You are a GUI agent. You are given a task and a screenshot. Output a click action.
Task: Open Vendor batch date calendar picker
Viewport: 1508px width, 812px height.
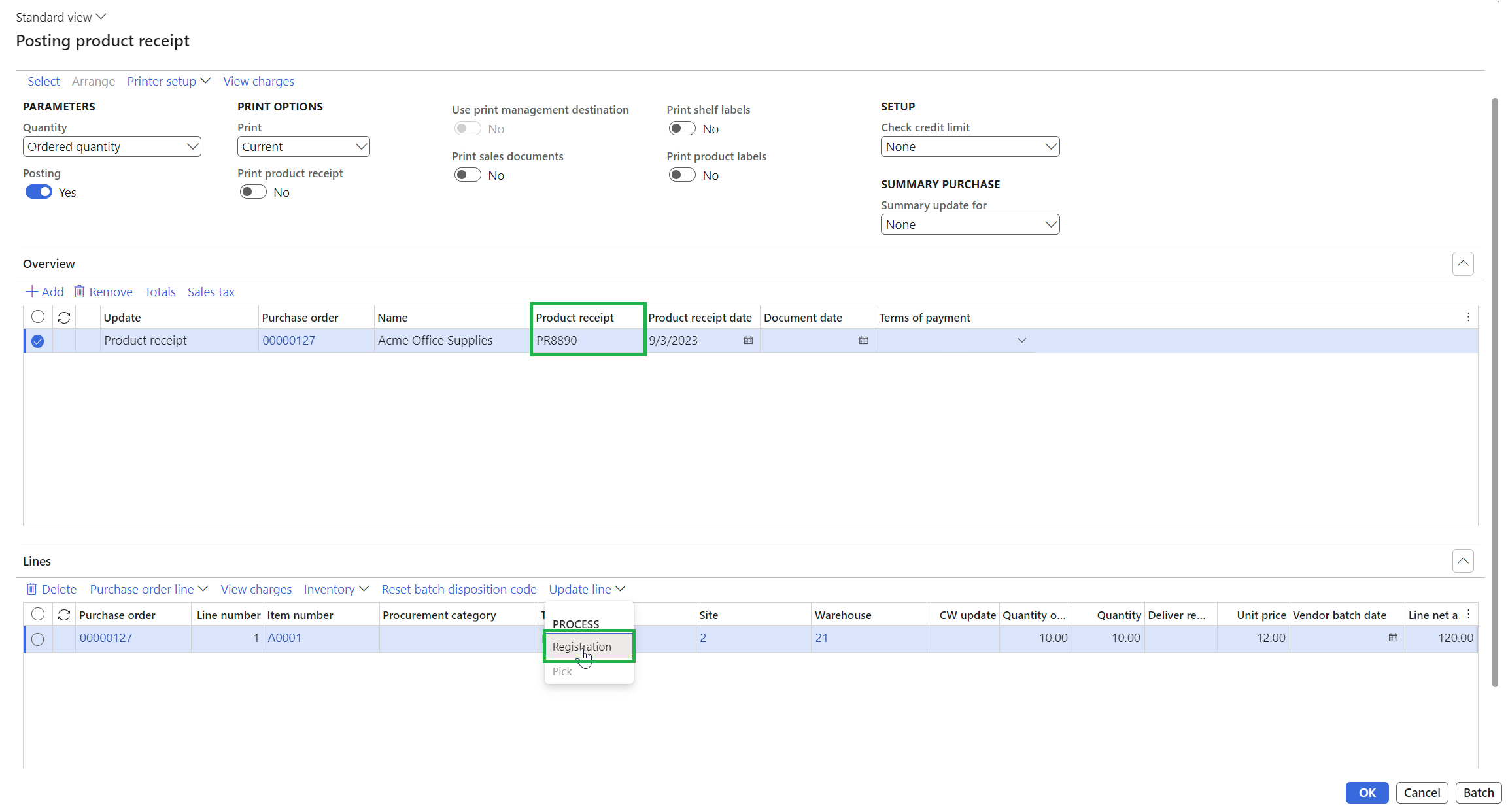pyautogui.click(x=1393, y=637)
